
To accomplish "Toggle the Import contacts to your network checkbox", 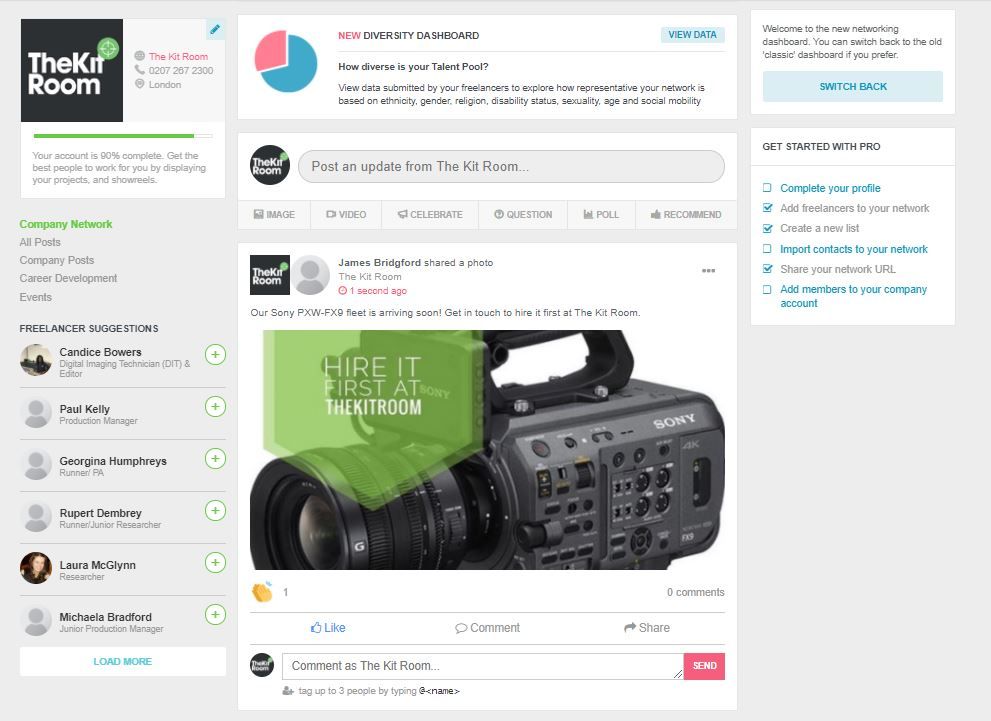I will click(x=767, y=249).
